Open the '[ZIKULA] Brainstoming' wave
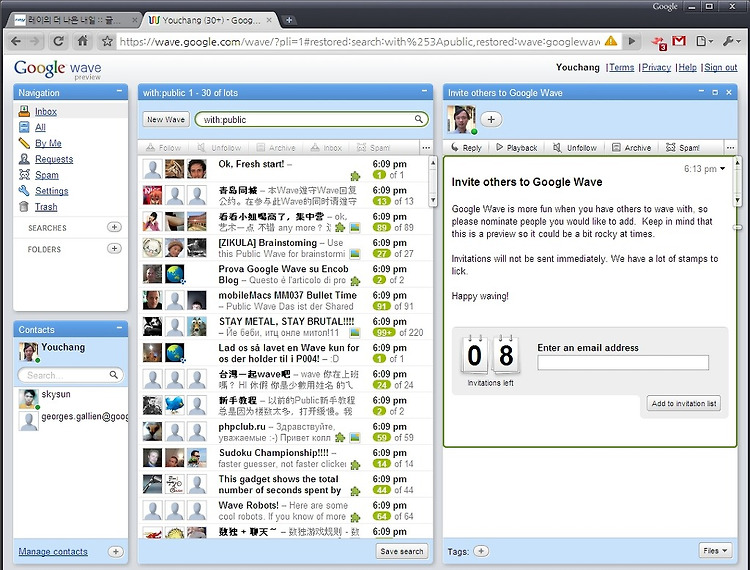This screenshot has height=570, width=750. tap(285, 248)
